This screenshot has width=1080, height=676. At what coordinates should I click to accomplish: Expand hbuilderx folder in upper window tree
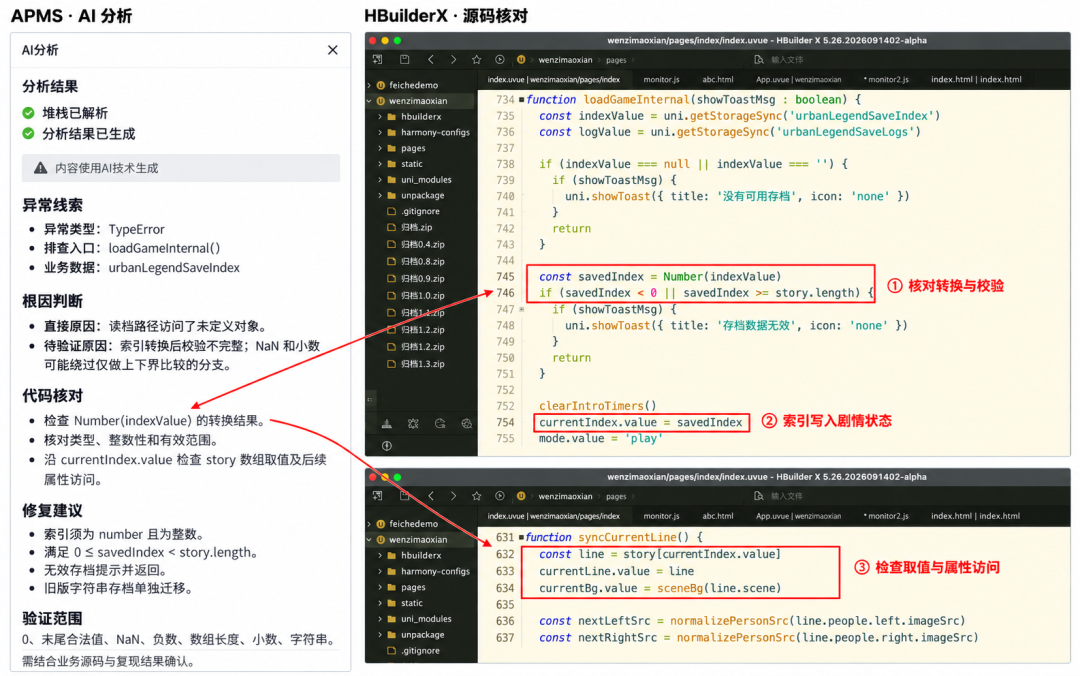click(380, 116)
